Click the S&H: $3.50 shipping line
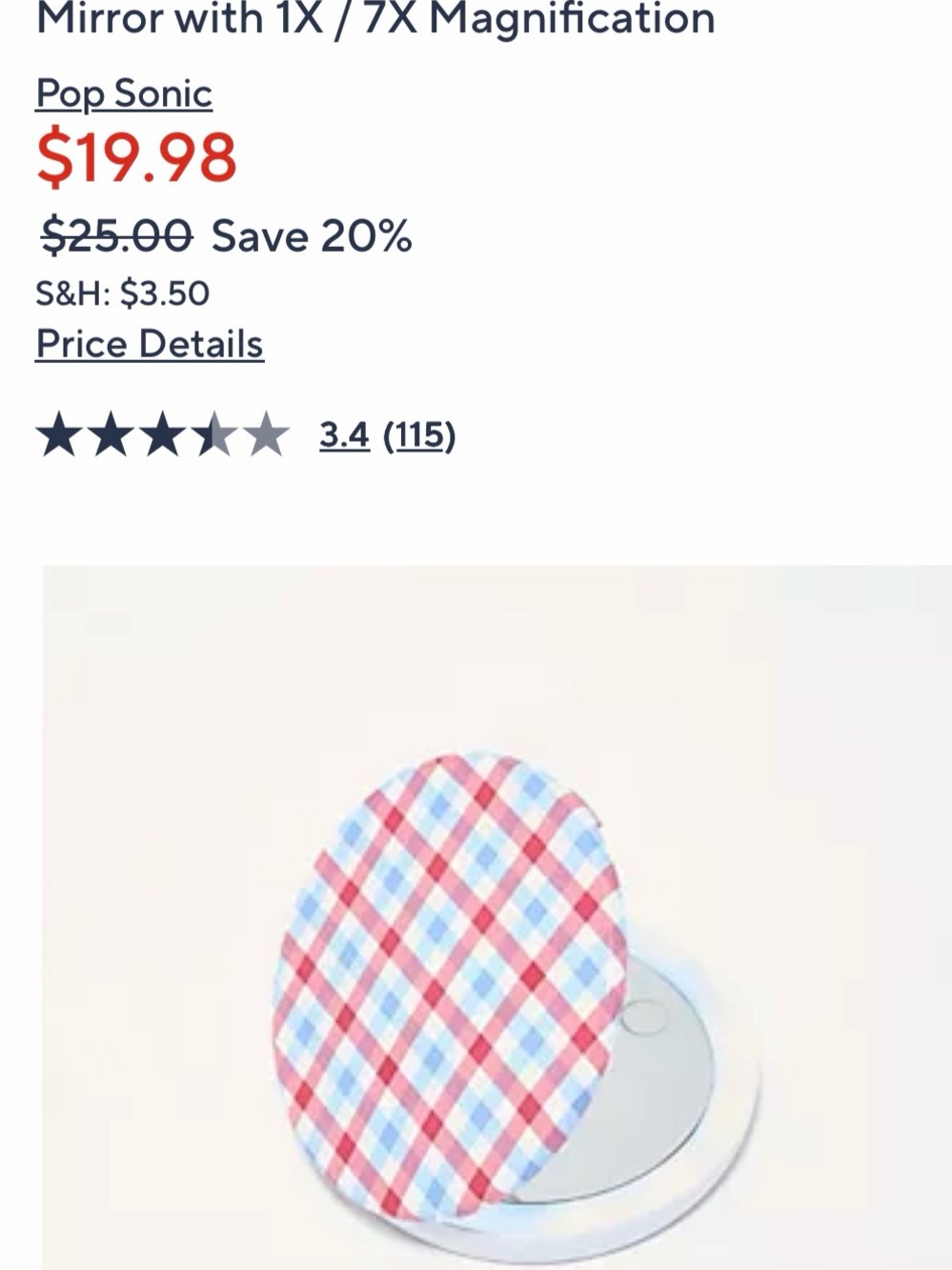The width and height of the screenshot is (952, 1270). coord(123,293)
